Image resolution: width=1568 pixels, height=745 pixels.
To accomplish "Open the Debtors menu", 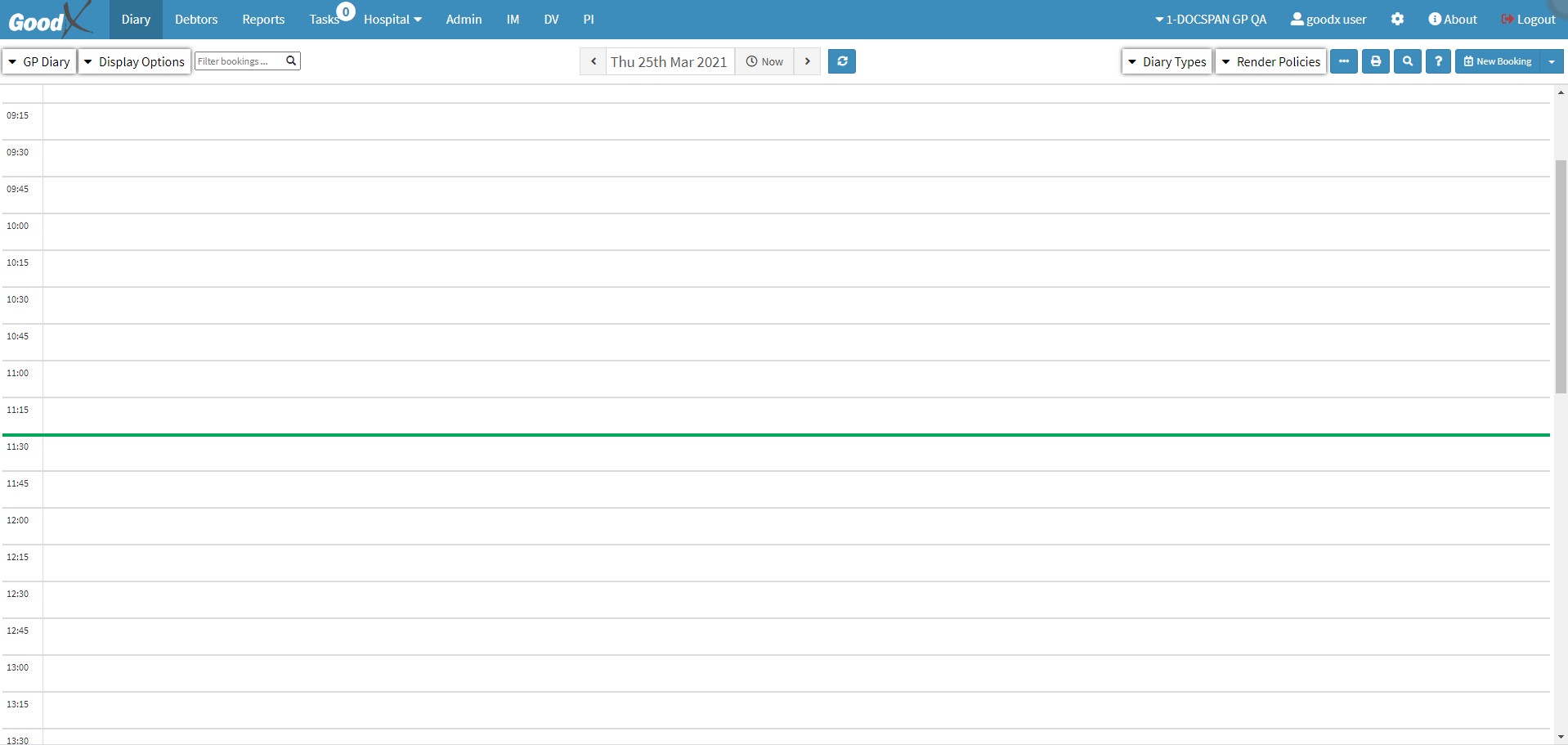I will point(196,19).
